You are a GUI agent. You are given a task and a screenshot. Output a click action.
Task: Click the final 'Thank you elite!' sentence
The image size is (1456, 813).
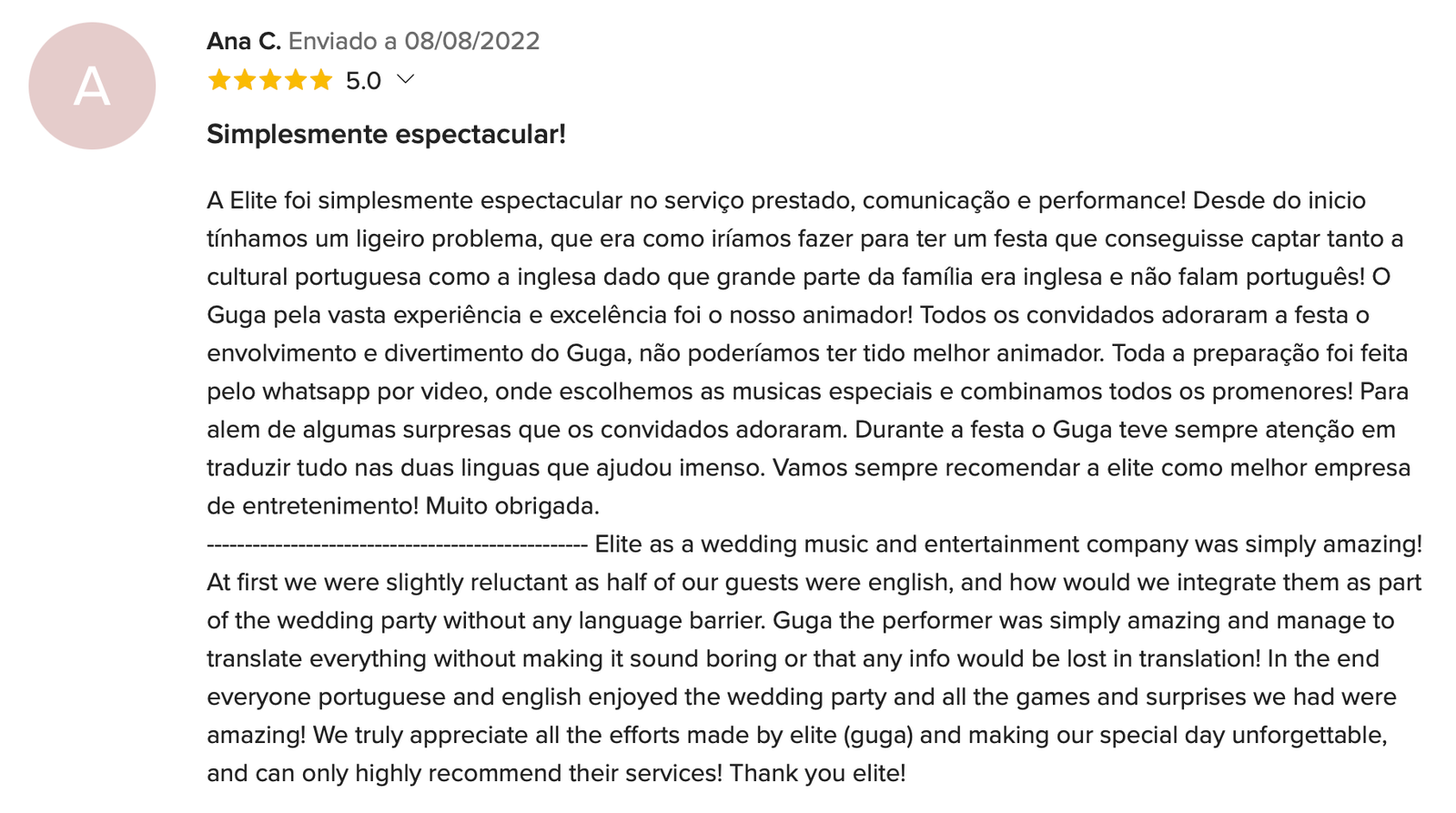817,774
